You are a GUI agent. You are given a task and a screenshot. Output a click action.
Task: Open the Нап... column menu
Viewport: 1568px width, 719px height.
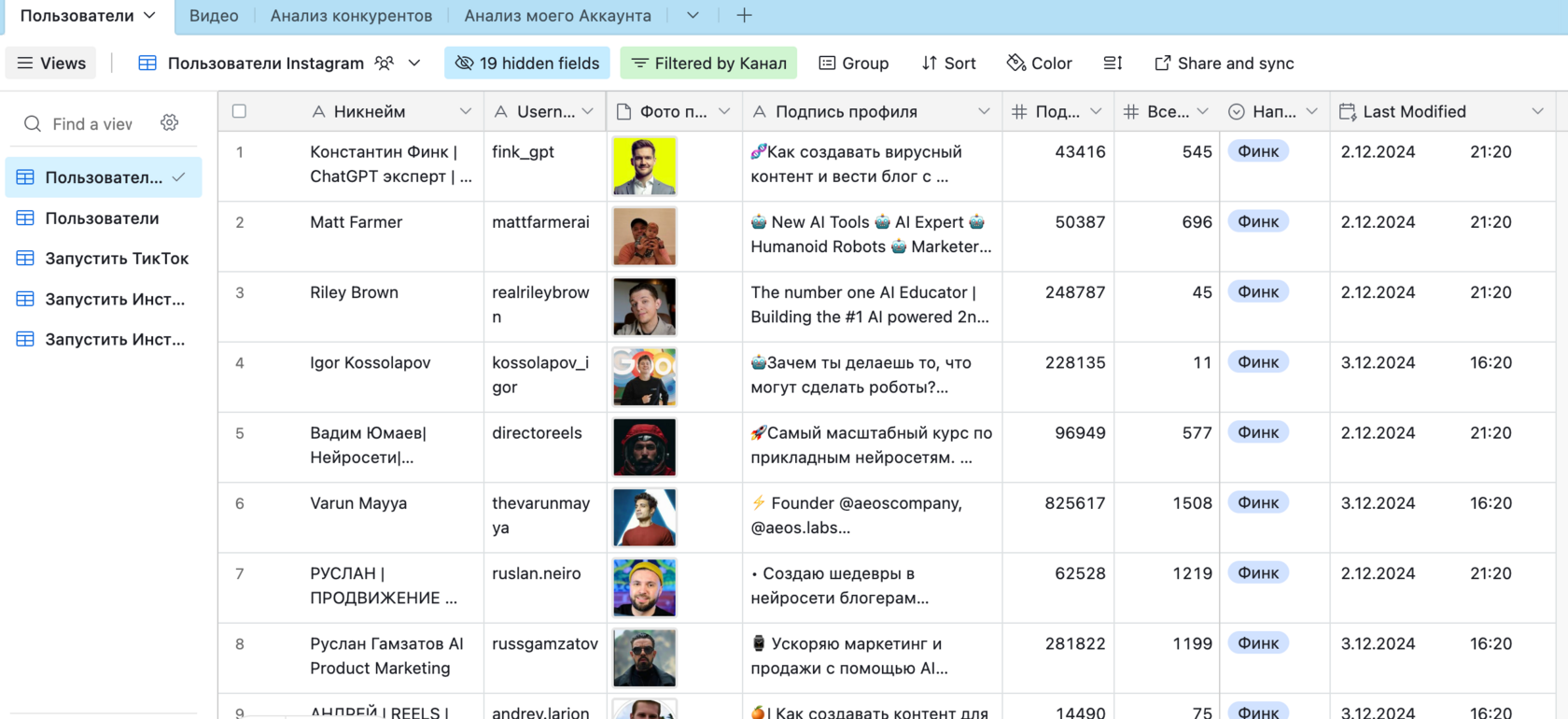[1311, 112]
